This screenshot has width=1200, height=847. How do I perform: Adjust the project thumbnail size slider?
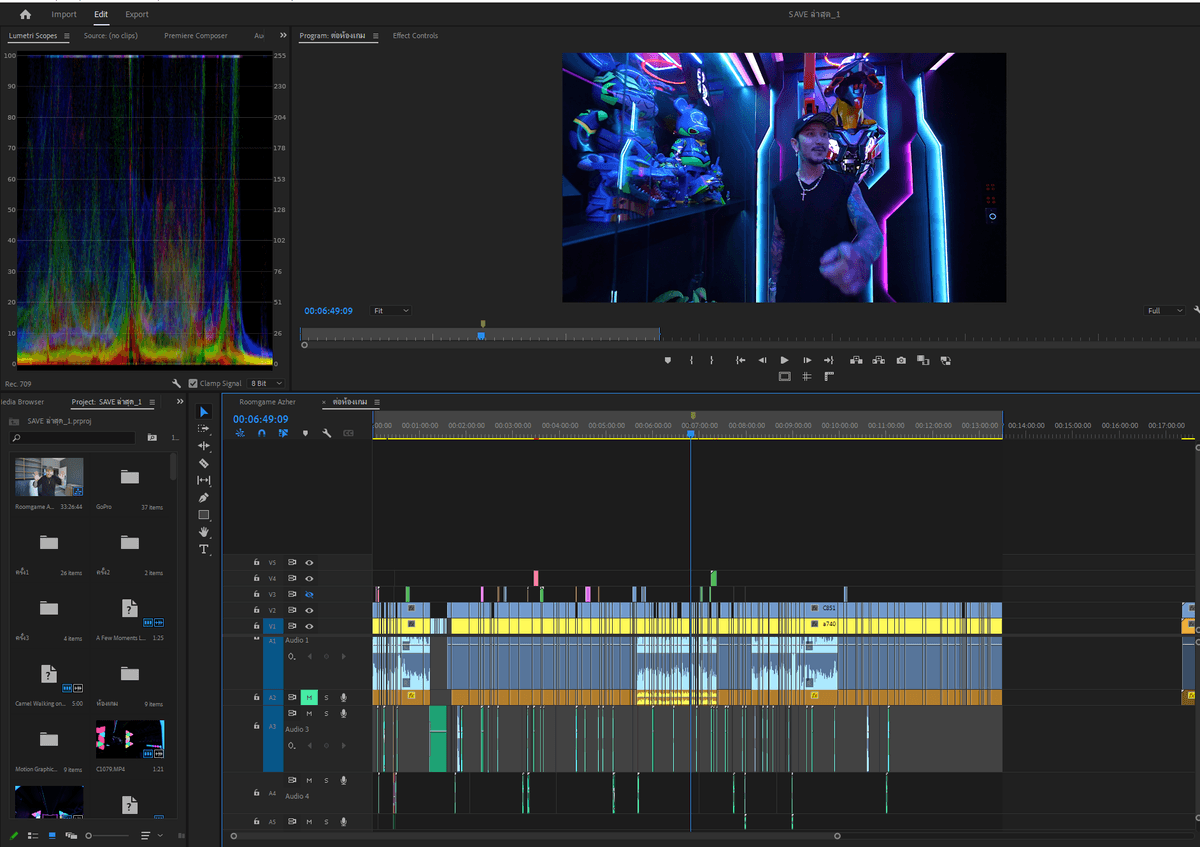tap(107, 835)
